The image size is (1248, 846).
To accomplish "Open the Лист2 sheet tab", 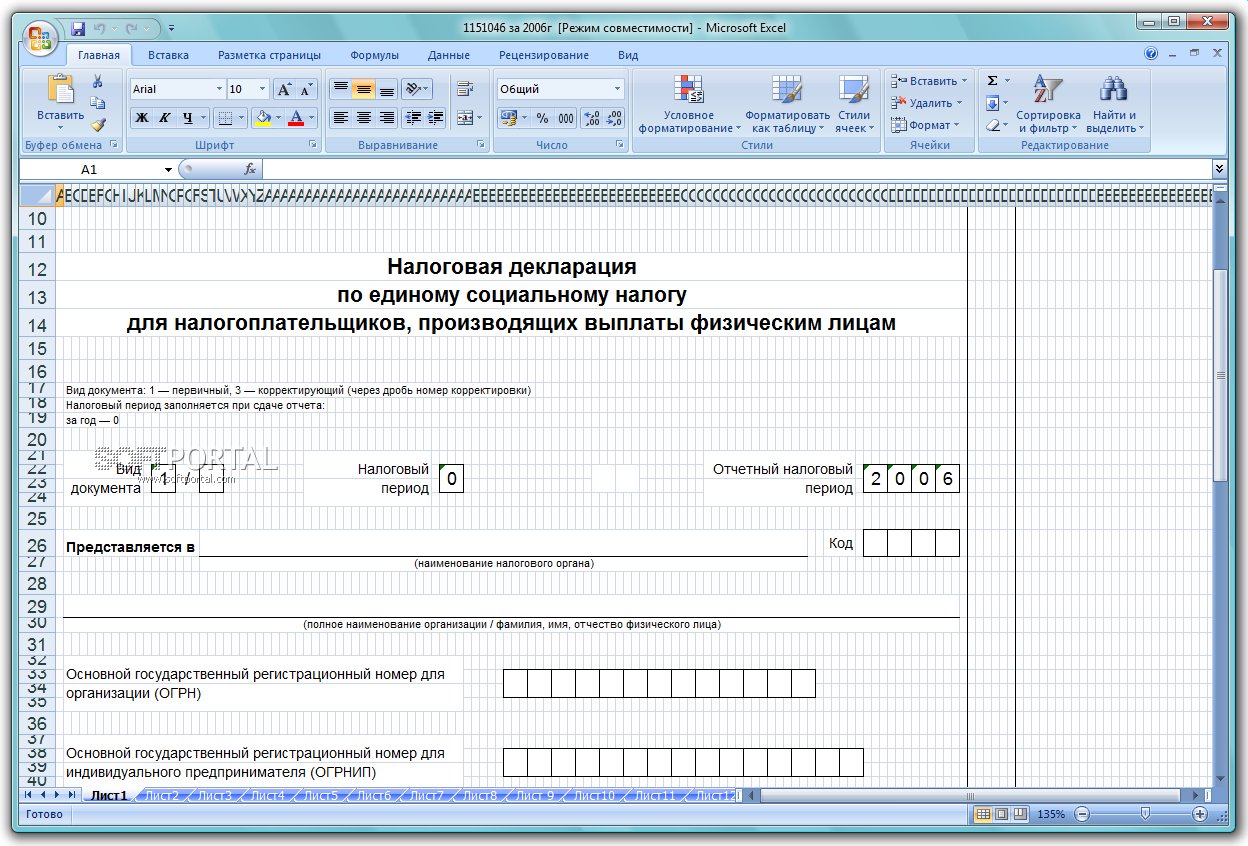I will (x=162, y=796).
